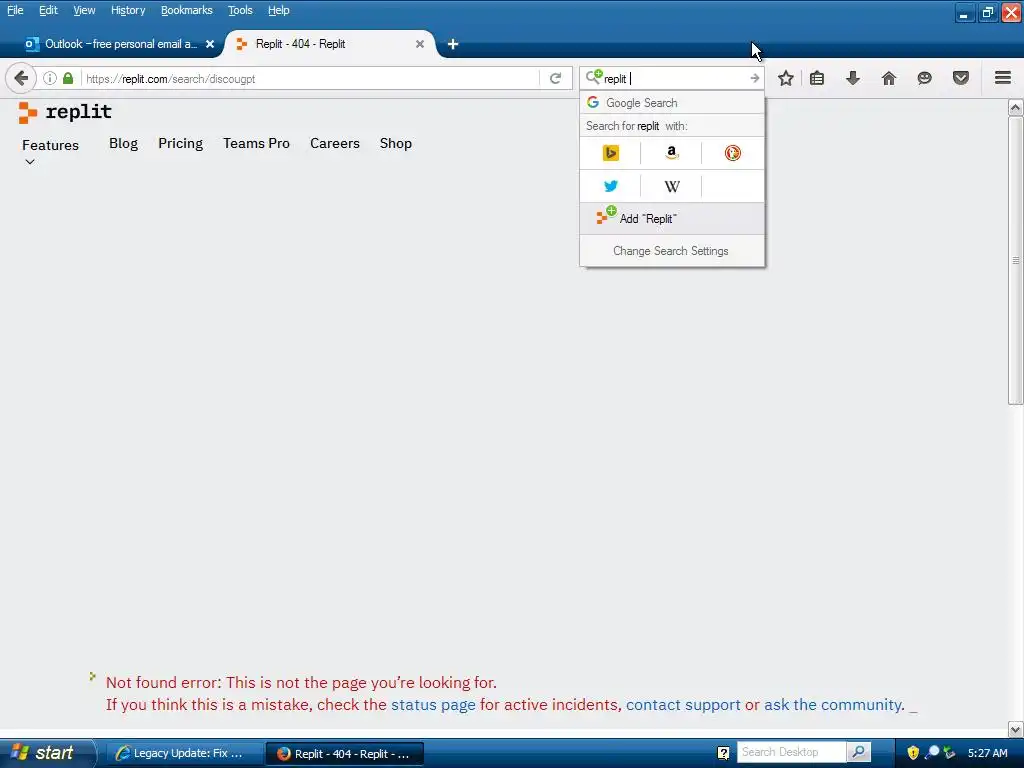Show site information via the info icon
1024x768 pixels.
tap(50, 78)
